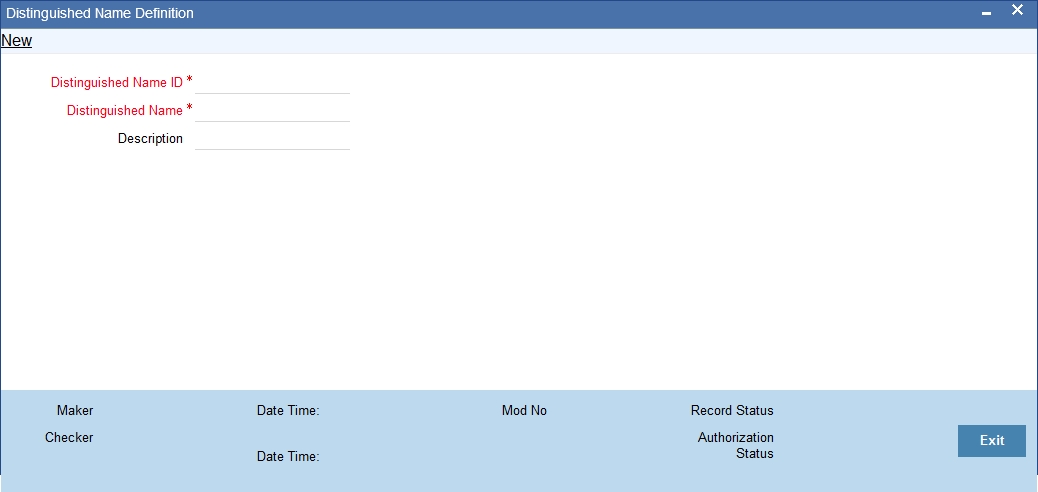Click the Authorization Status label

coord(735,446)
